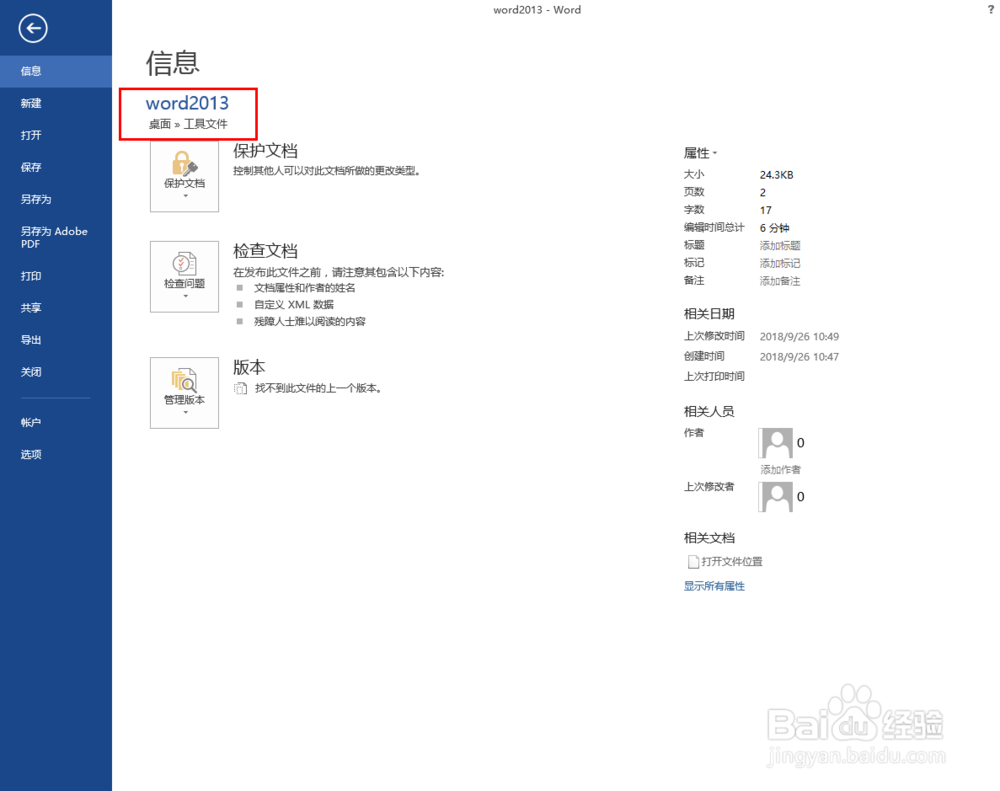Image resolution: width=1000 pixels, height=791 pixels.
Task: Click the word2013 document title heading
Action: (x=188, y=102)
